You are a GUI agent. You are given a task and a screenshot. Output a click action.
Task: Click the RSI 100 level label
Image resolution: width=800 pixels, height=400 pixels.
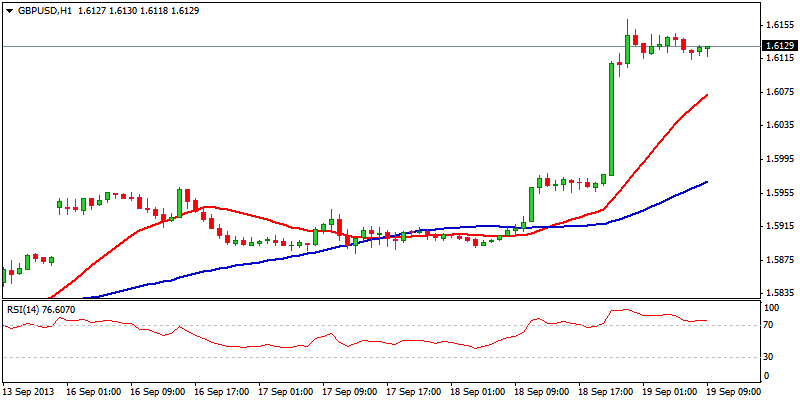coord(771,308)
